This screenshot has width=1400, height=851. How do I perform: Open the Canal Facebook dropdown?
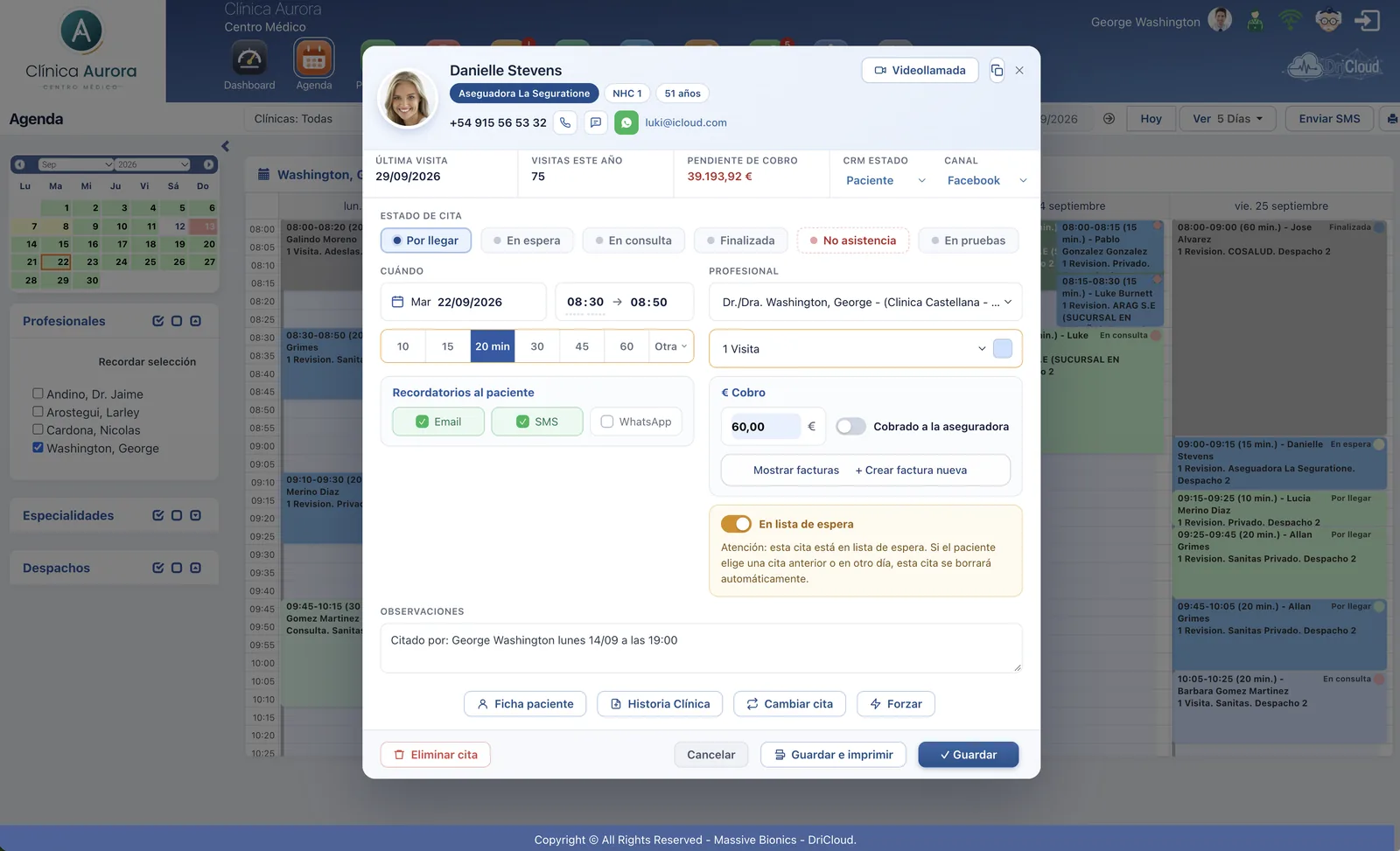pos(986,180)
